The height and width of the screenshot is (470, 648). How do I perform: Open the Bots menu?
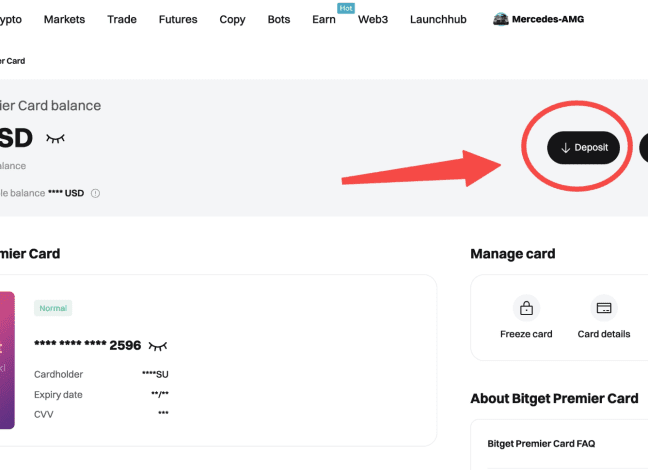(279, 19)
